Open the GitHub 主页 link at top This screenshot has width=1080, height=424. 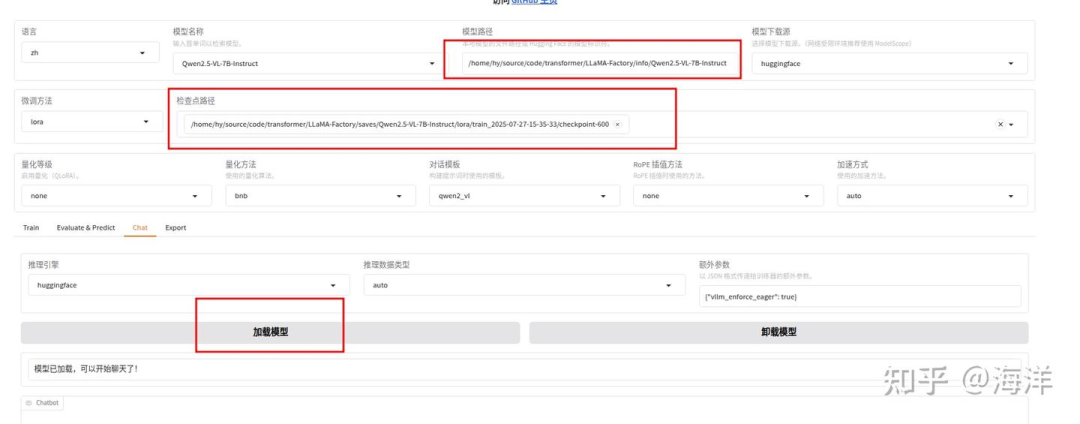tap(534, 2)
